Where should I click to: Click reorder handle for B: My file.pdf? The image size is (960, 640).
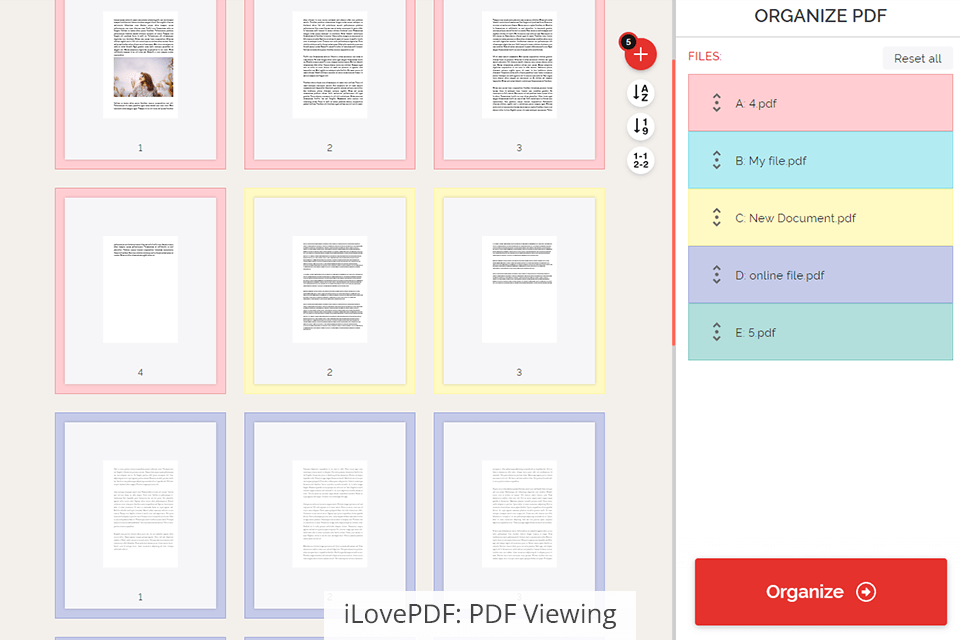(x=716, y=160)
